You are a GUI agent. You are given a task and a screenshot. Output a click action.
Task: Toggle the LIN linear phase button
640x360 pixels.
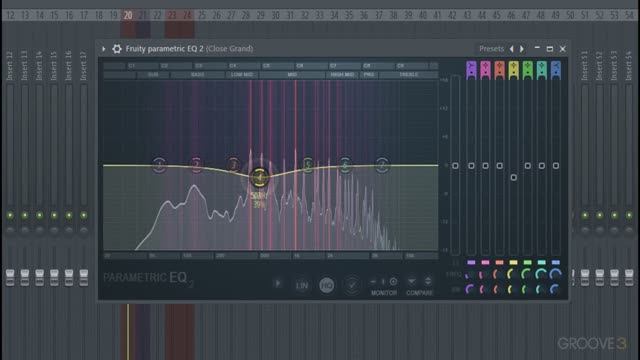click(x=302, y=285)
